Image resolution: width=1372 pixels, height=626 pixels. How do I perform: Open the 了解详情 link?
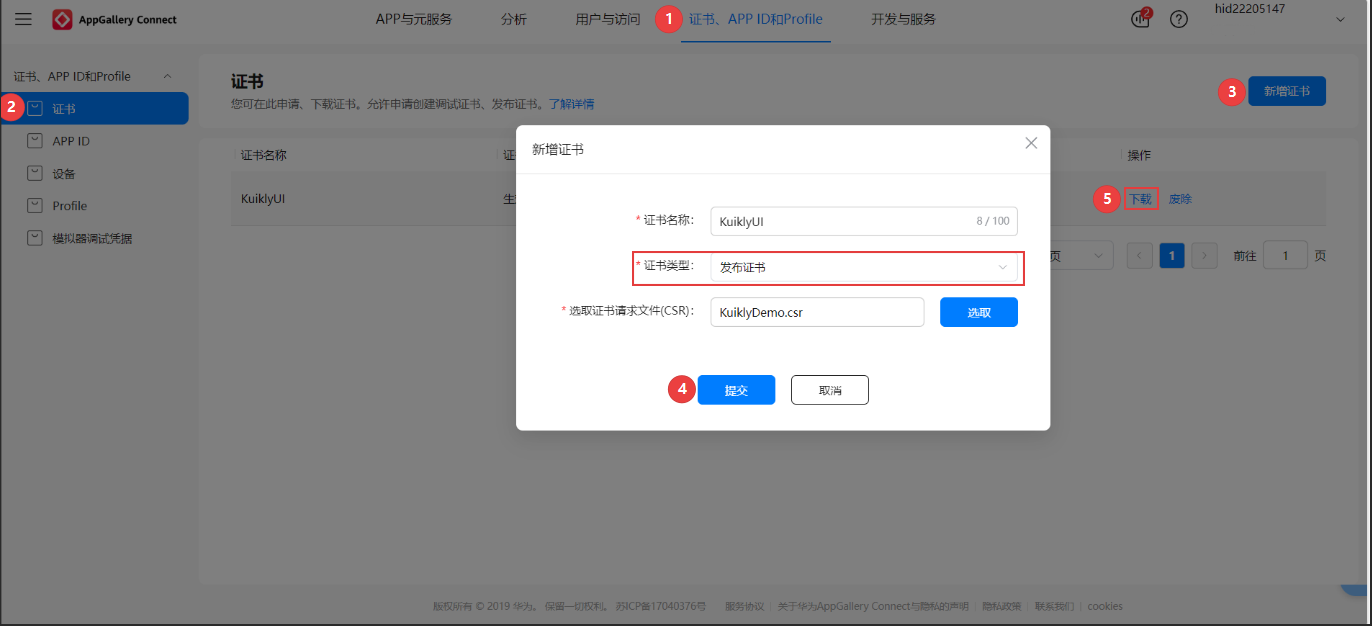point(571,104)
